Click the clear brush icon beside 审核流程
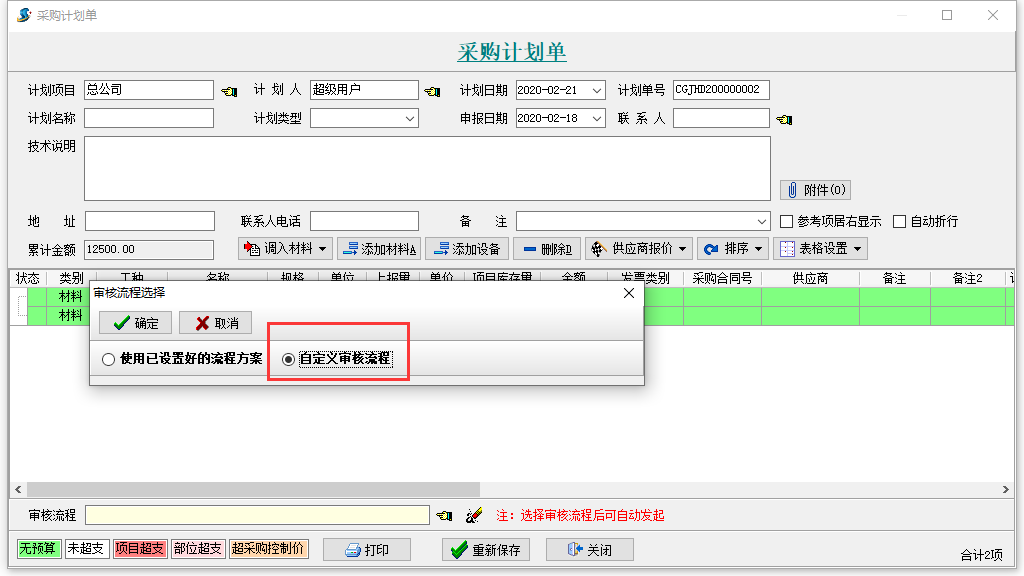 474,516
